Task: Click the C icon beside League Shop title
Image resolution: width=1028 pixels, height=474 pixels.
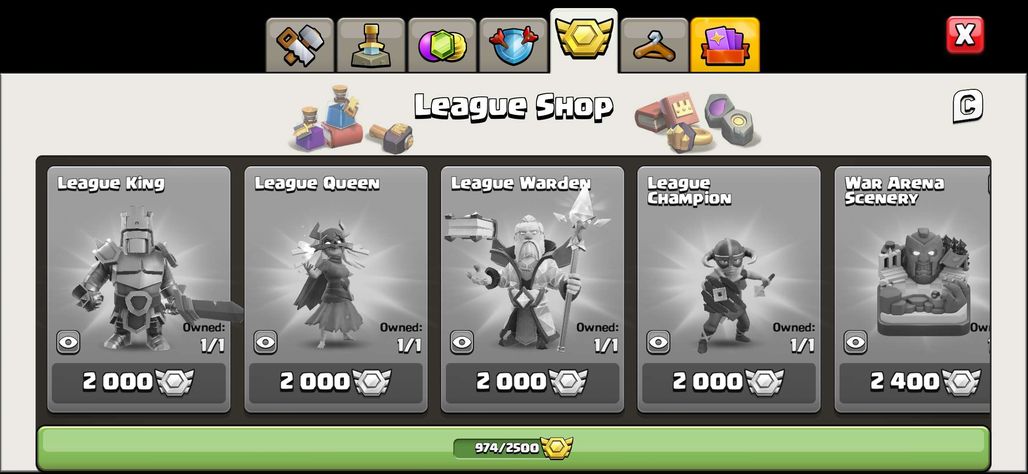Action: pos(968,106)
